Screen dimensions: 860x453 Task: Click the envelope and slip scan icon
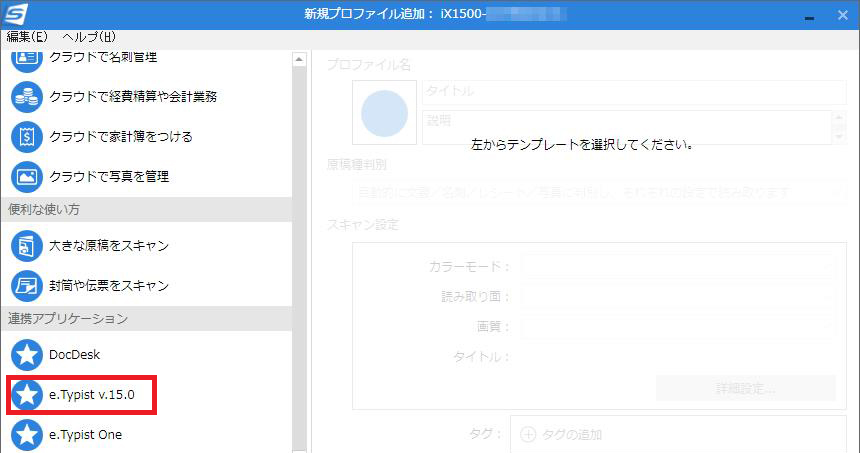(x=26, y=286)
